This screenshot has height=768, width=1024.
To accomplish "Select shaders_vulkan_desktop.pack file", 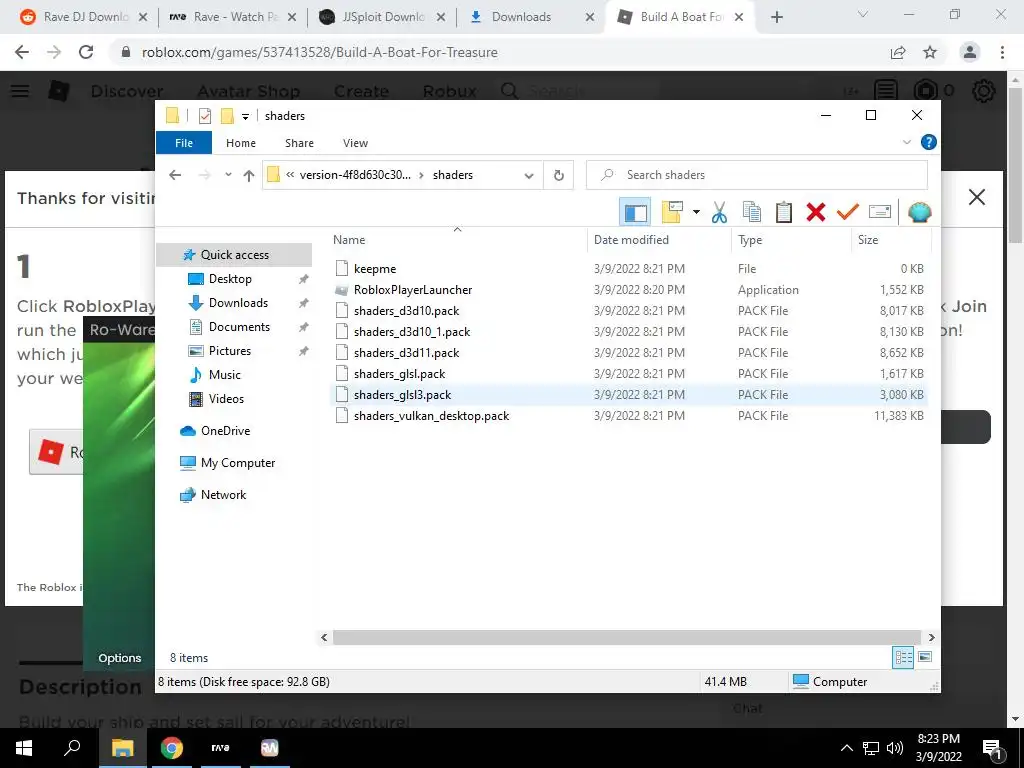I will coord(431,415).
